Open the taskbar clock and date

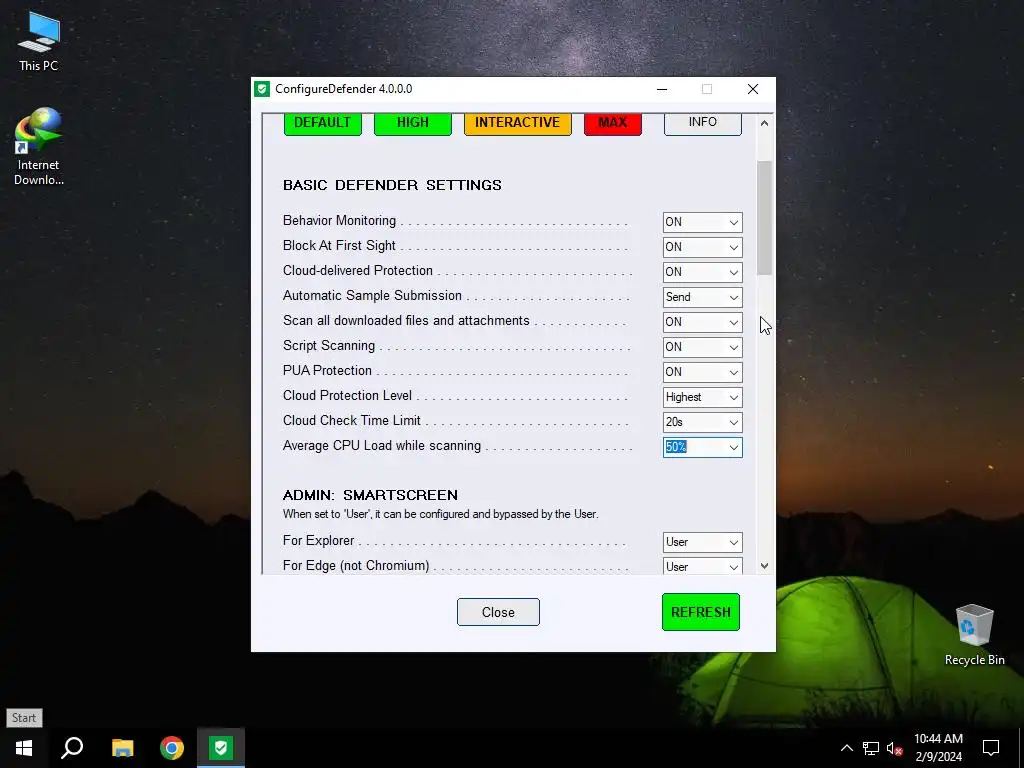[938, 748]
